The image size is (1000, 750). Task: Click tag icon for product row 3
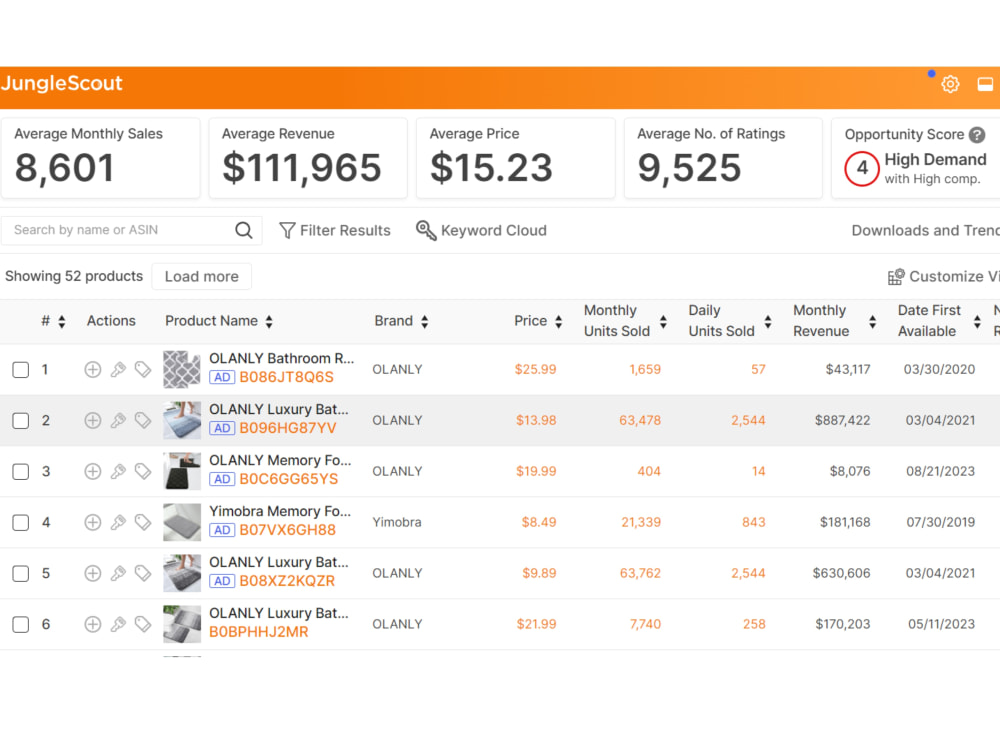pyautogui.click(x=143, y=471)
